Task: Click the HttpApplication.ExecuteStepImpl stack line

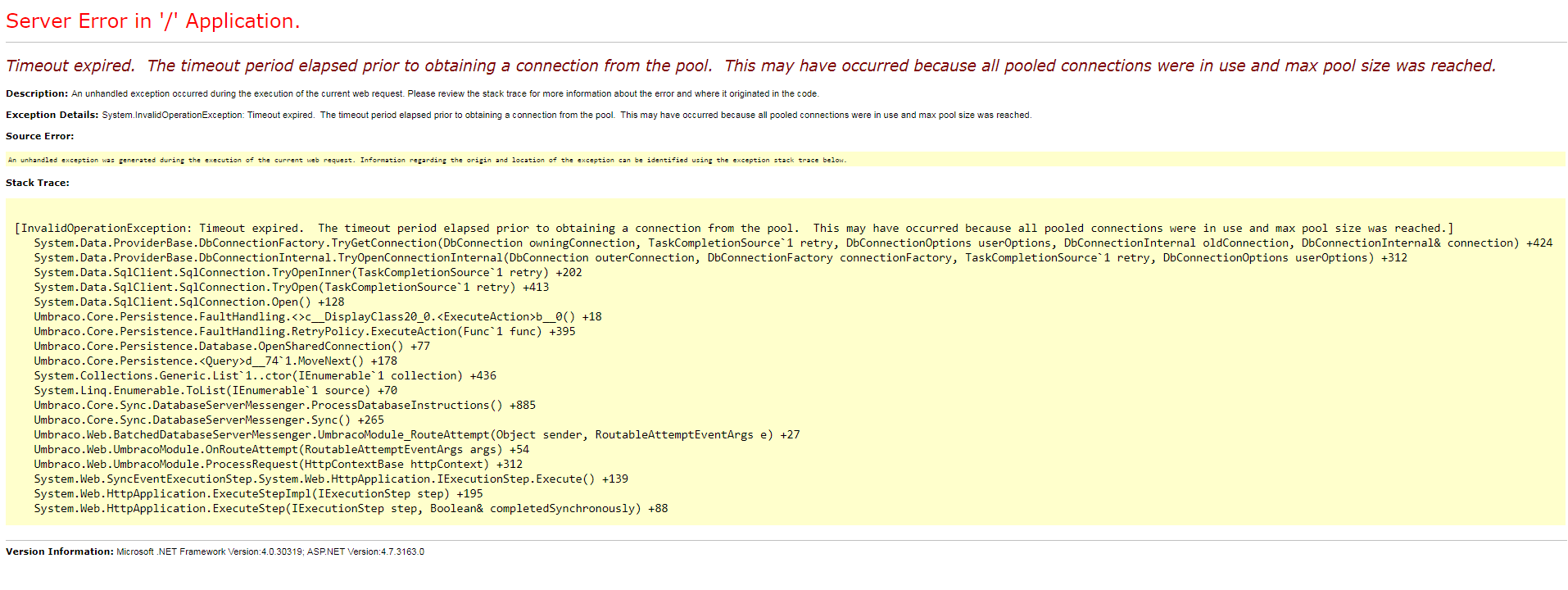Action: pyautogui.click(x=258, y=494)
